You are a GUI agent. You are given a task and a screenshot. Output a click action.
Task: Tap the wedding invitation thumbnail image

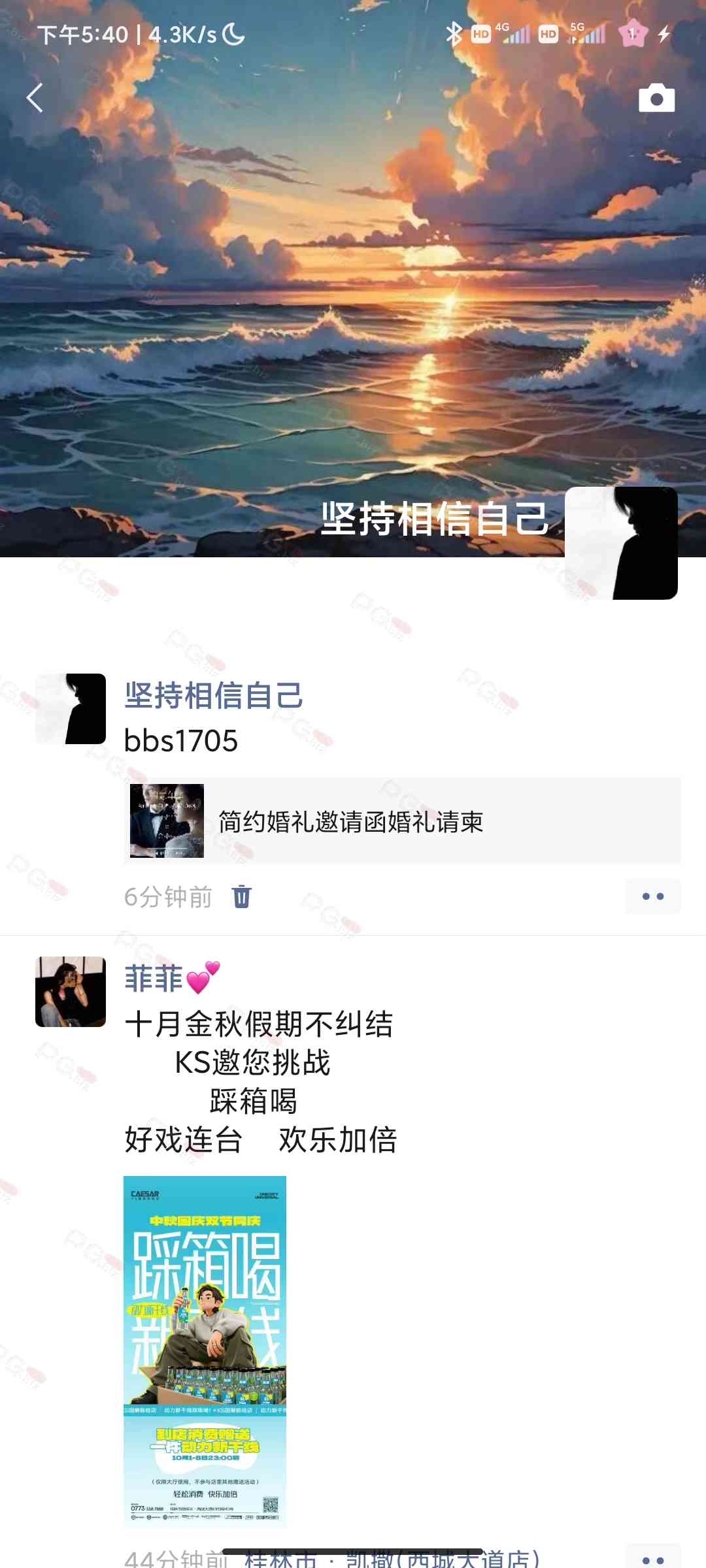(x=167, y=821)
